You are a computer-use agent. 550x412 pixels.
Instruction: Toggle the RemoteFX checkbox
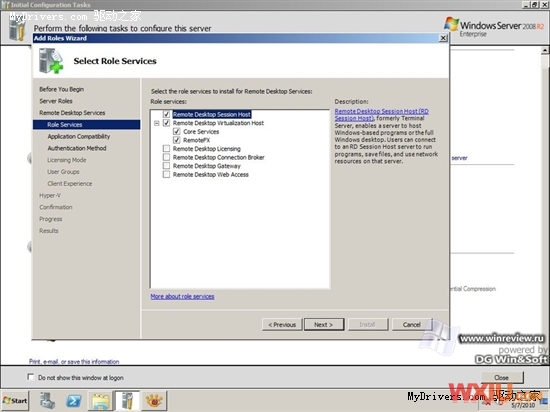point(177,140)
